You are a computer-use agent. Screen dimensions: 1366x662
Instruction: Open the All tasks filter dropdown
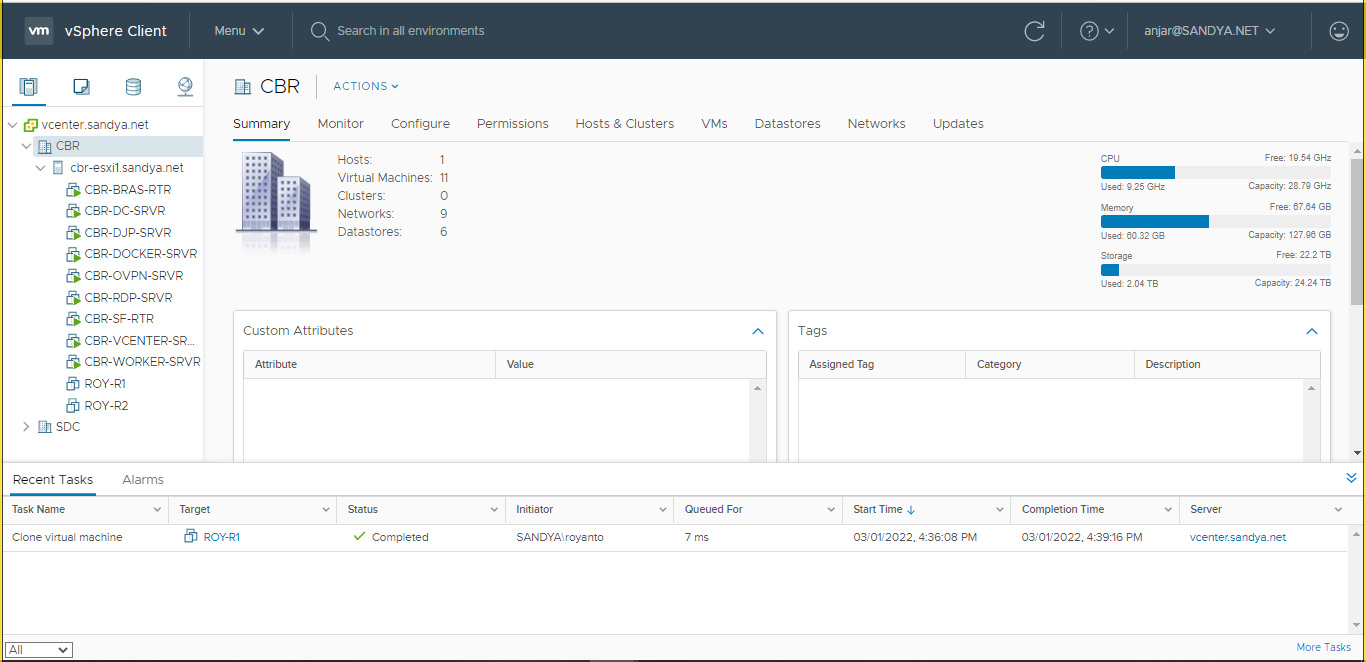[39, 650]
